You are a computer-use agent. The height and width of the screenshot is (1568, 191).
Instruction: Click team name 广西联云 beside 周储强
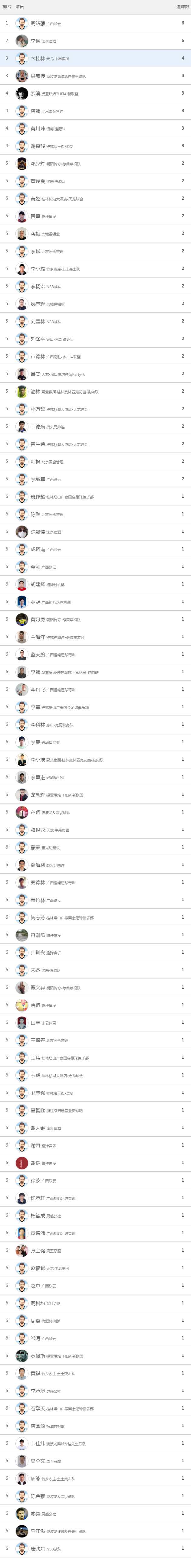[54, 24]
